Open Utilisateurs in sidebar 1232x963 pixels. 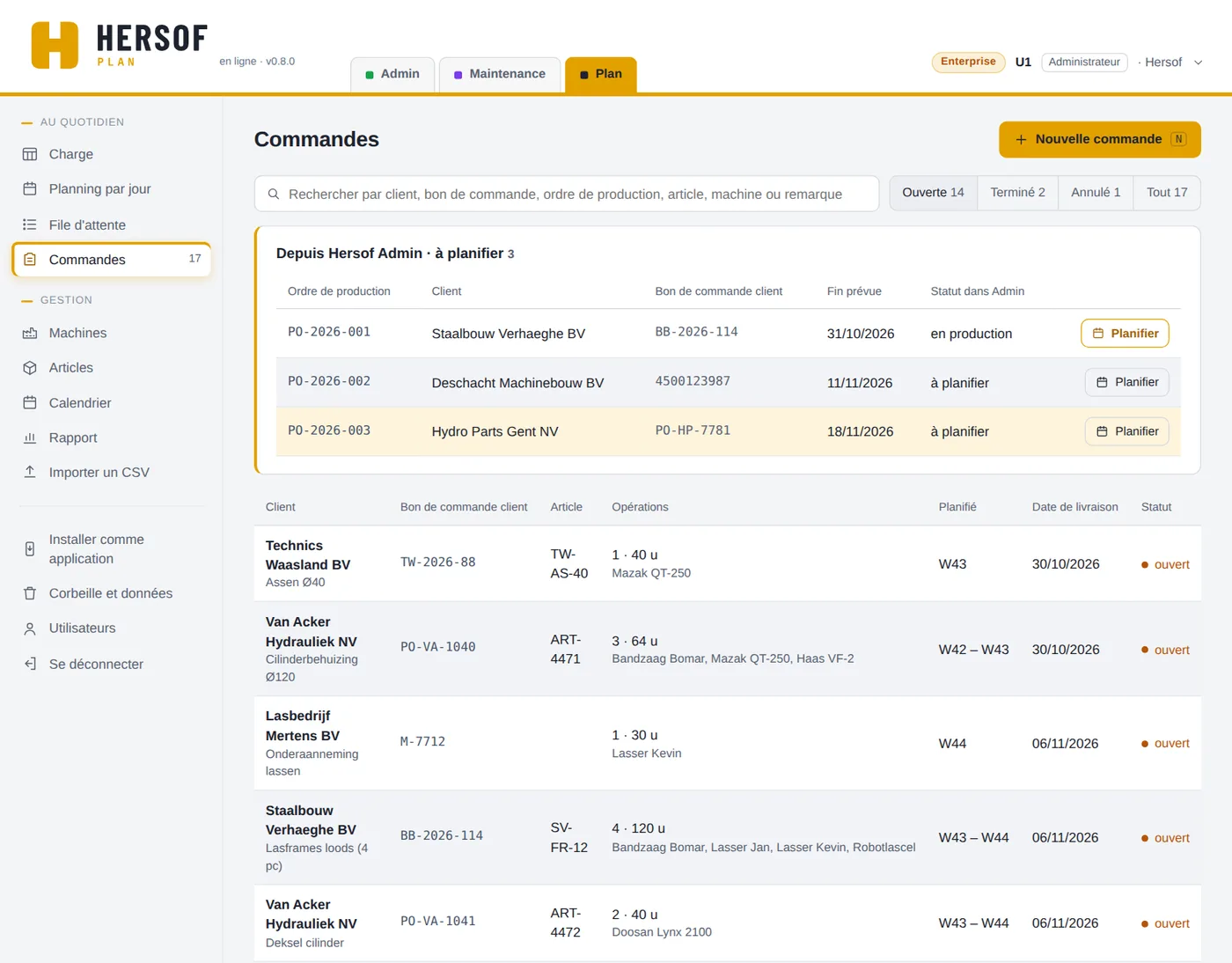click(112, 629)
